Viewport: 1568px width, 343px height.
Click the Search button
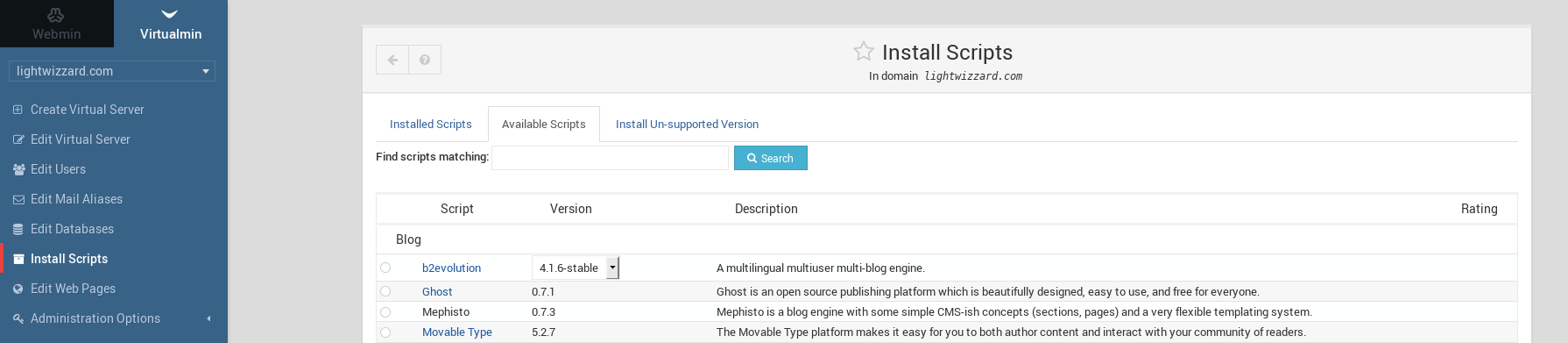771,158
